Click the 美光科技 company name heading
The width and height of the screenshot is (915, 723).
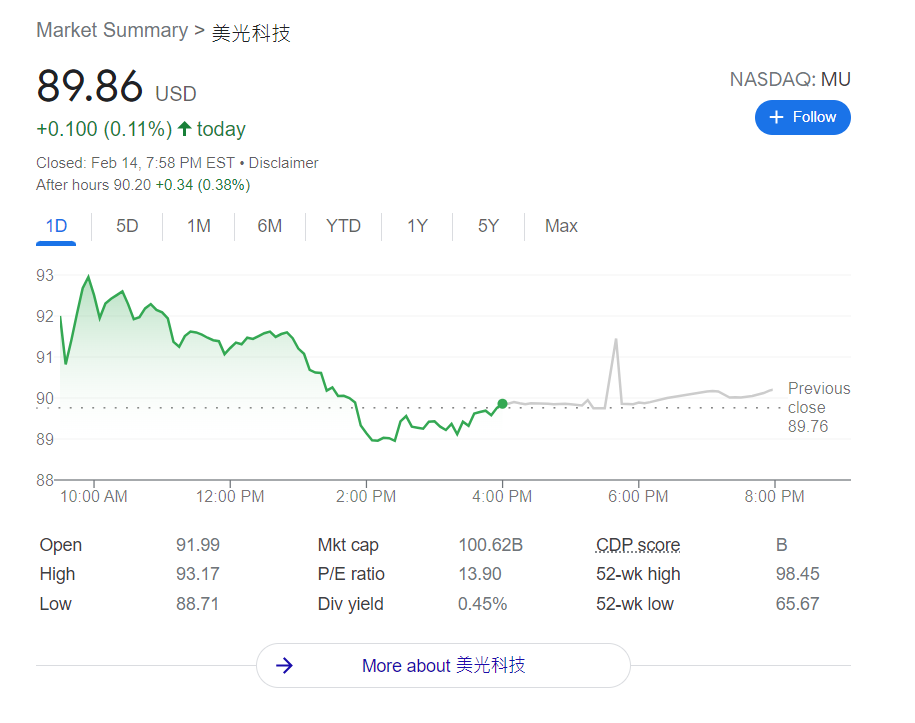[x=251, y=32]
